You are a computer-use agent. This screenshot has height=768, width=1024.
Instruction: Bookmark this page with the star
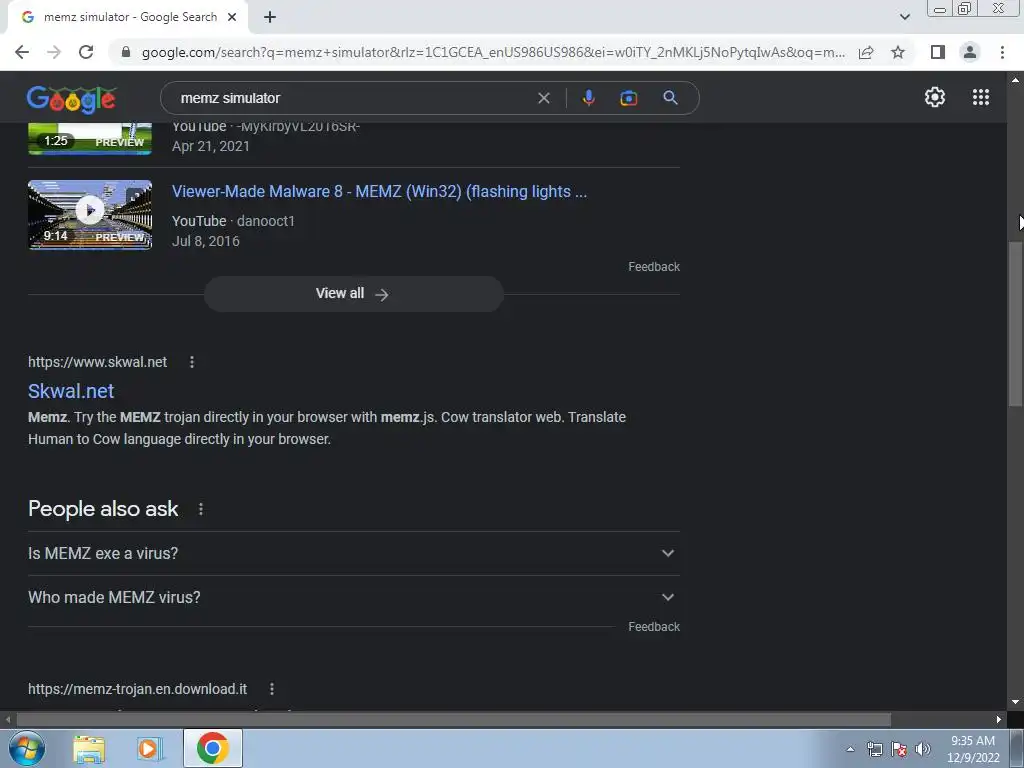point(898,52)
